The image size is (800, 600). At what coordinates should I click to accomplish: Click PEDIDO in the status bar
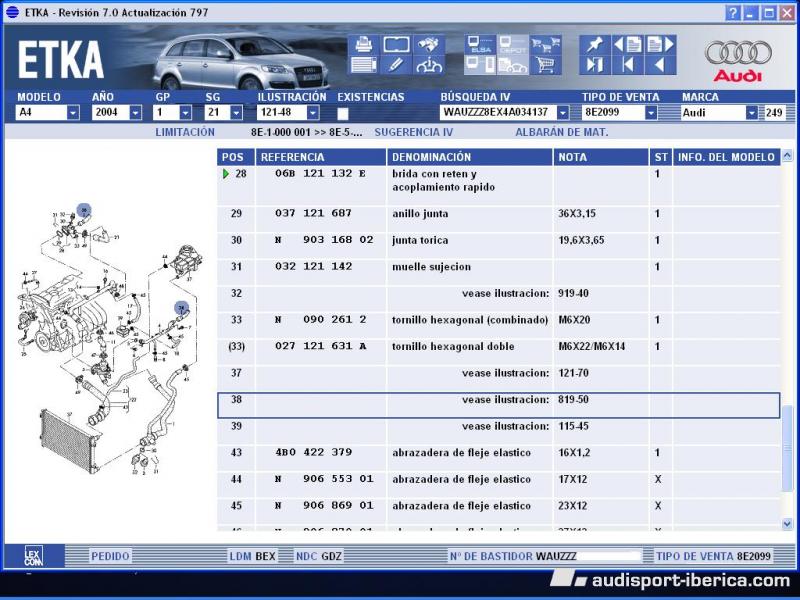(x=110, y=556)
